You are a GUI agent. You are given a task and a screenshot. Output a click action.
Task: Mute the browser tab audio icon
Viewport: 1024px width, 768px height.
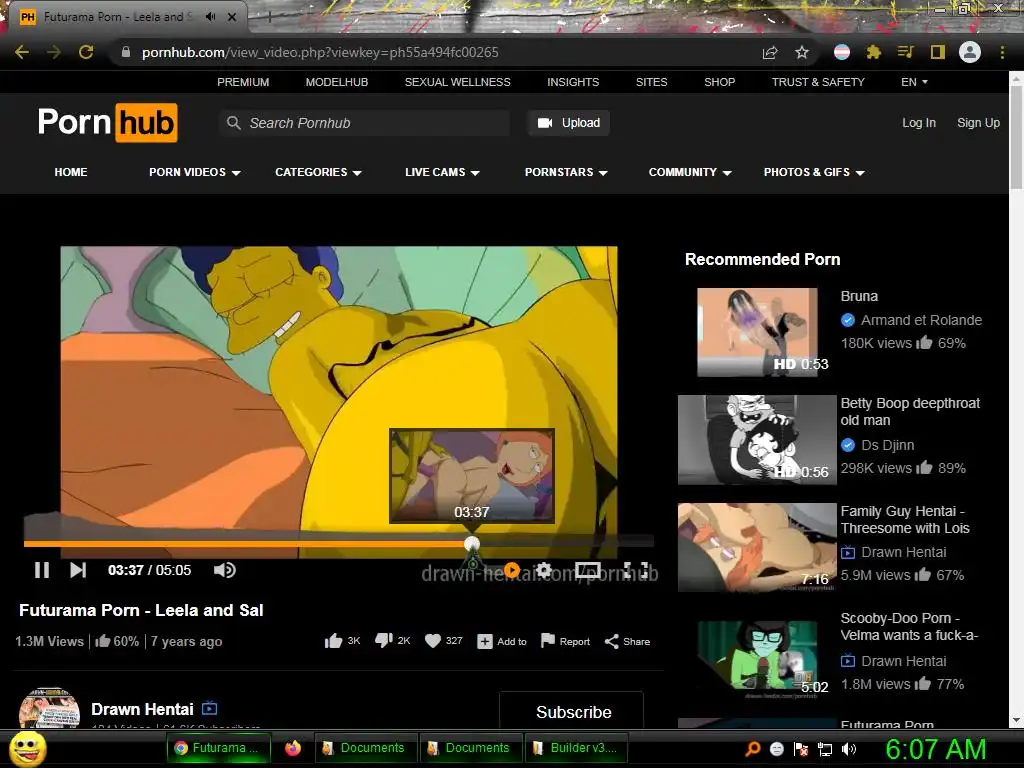(x=210, y=17)
